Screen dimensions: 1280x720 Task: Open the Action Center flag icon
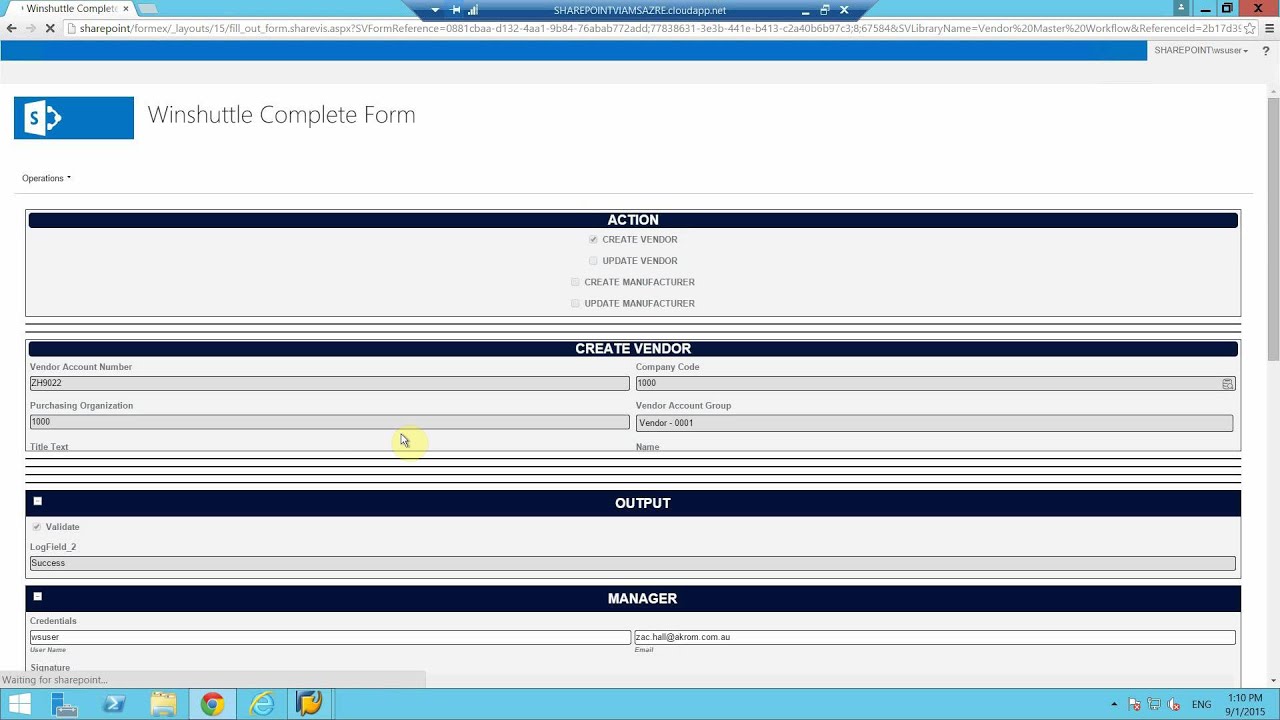[x=1134, y=704]
